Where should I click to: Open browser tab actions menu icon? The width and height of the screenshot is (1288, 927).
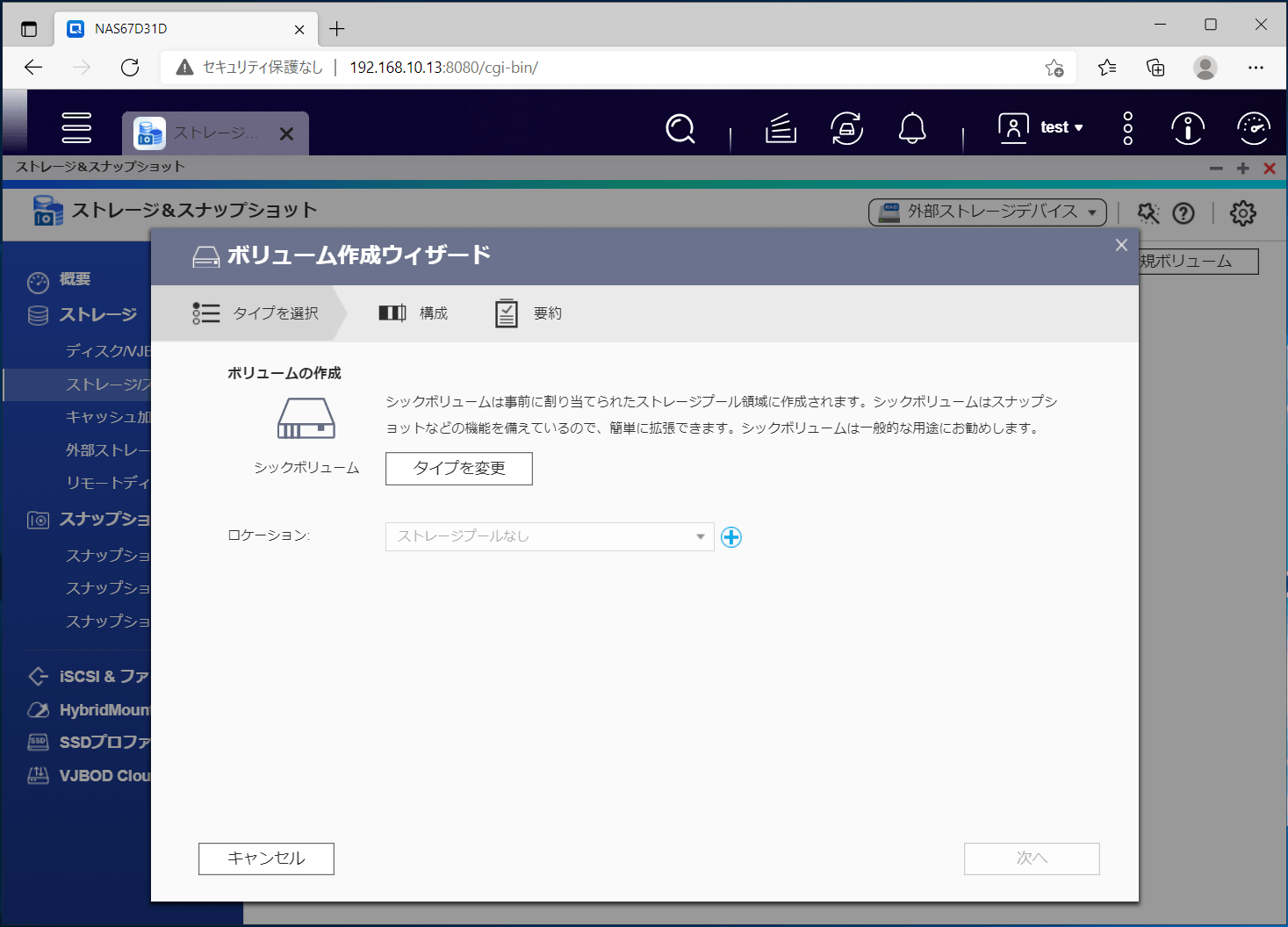[x=29, y=29]
